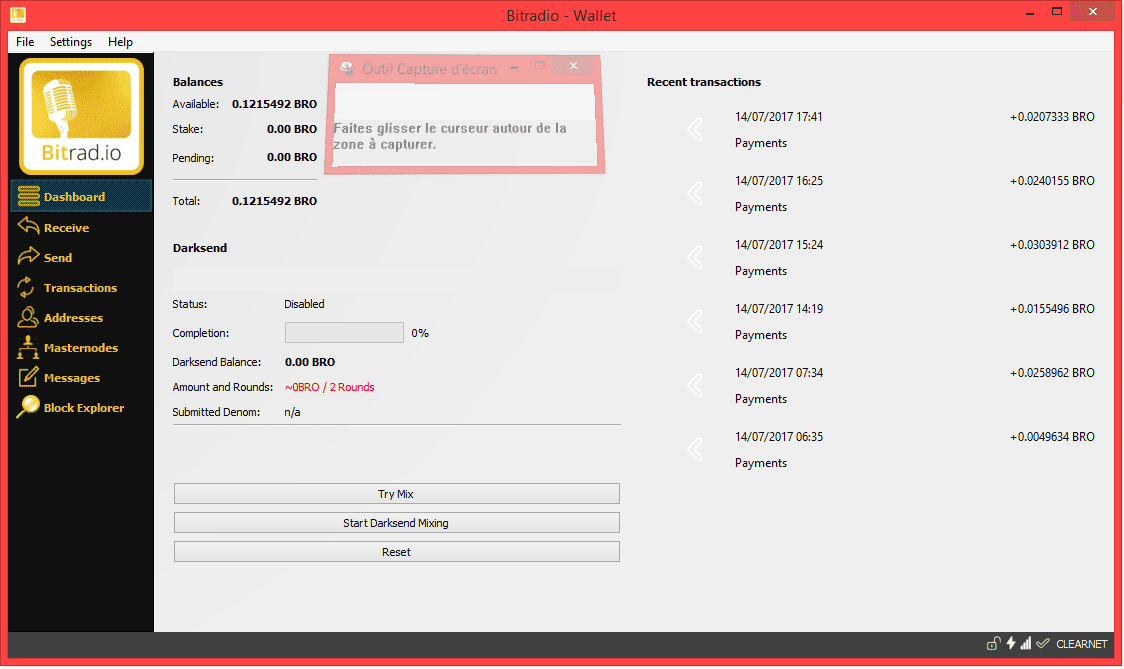Click the Darksend Reset button
The image size is (1124, 669).
point(396,551)
